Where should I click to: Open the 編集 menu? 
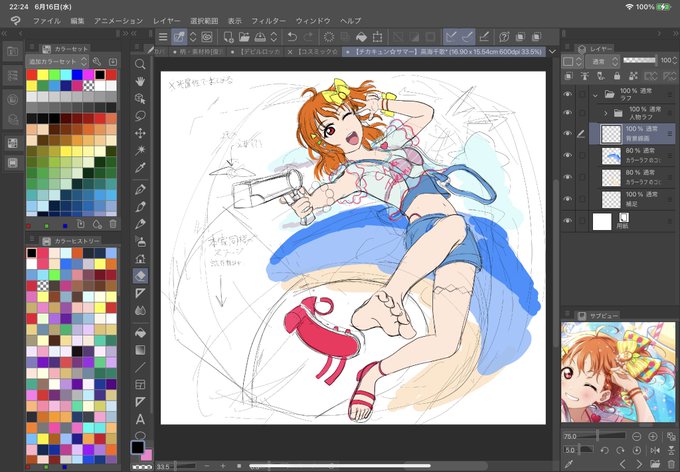pos(77,21)
